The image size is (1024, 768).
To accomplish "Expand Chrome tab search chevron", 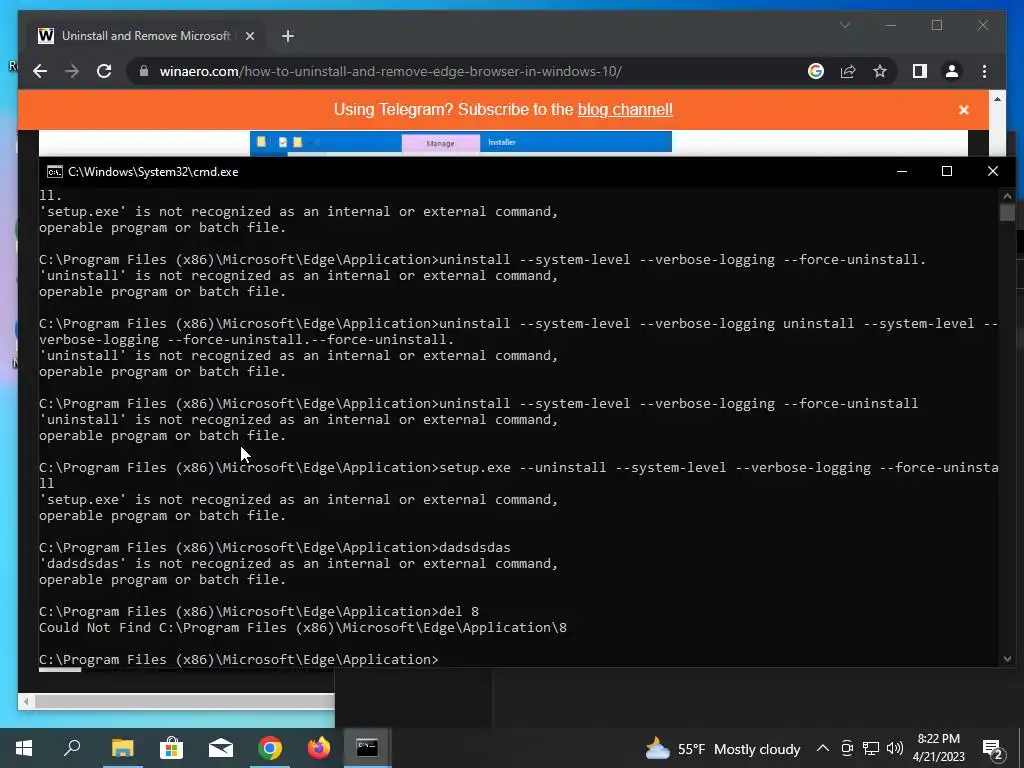I will (x=844, y=25).
